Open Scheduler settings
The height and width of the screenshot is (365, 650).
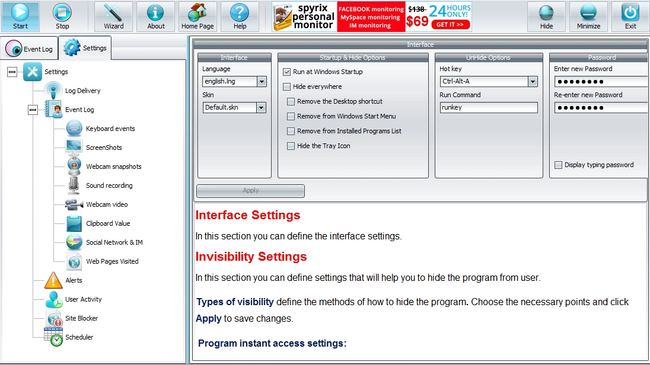click(79, 337)
